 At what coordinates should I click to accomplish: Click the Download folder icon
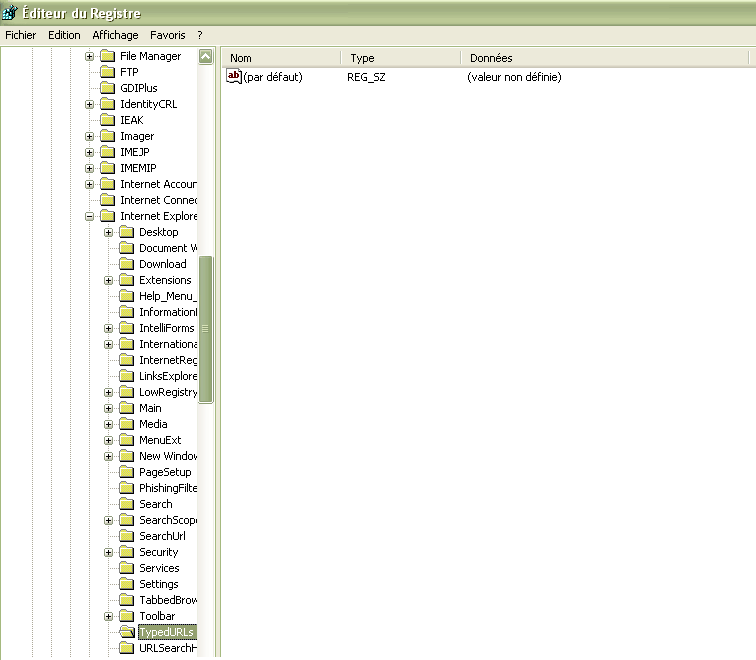pos(127,264)
